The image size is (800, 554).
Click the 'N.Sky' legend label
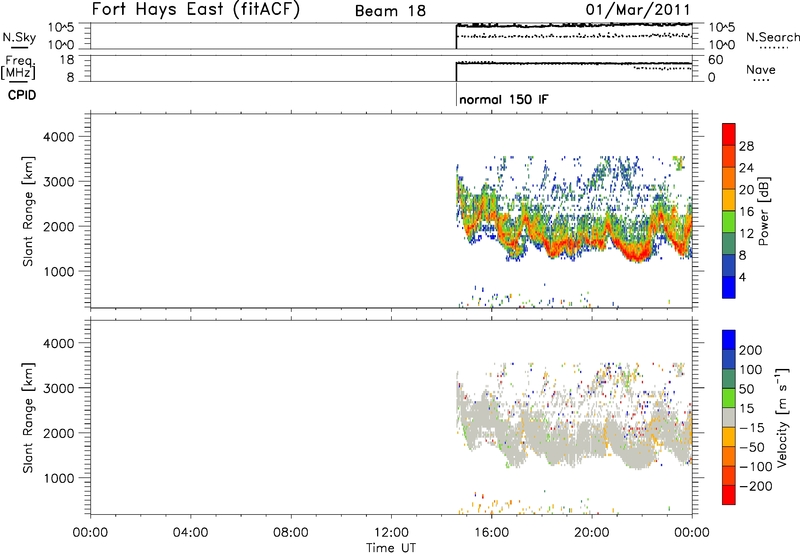coord(19,37)
